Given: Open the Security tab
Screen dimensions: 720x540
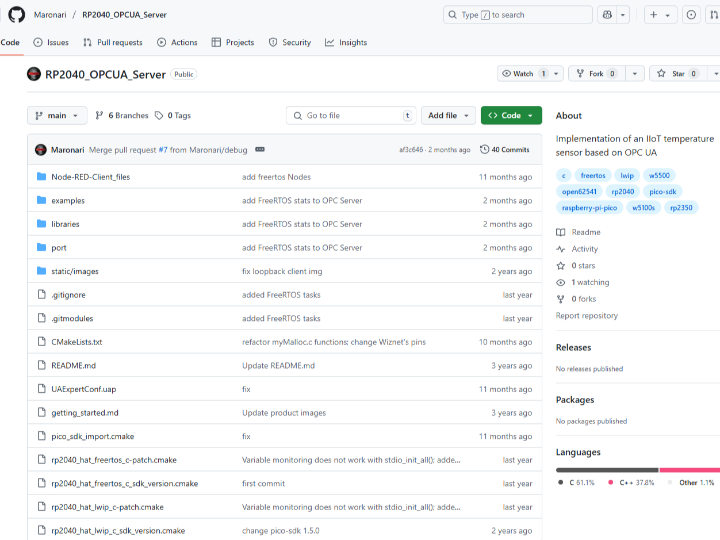Looking at the screenshot, I should click(290, 42).
